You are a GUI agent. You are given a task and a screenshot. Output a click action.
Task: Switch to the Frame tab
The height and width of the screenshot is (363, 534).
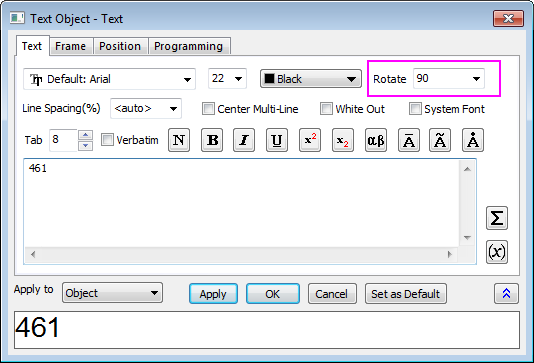[x=70, y=46]
